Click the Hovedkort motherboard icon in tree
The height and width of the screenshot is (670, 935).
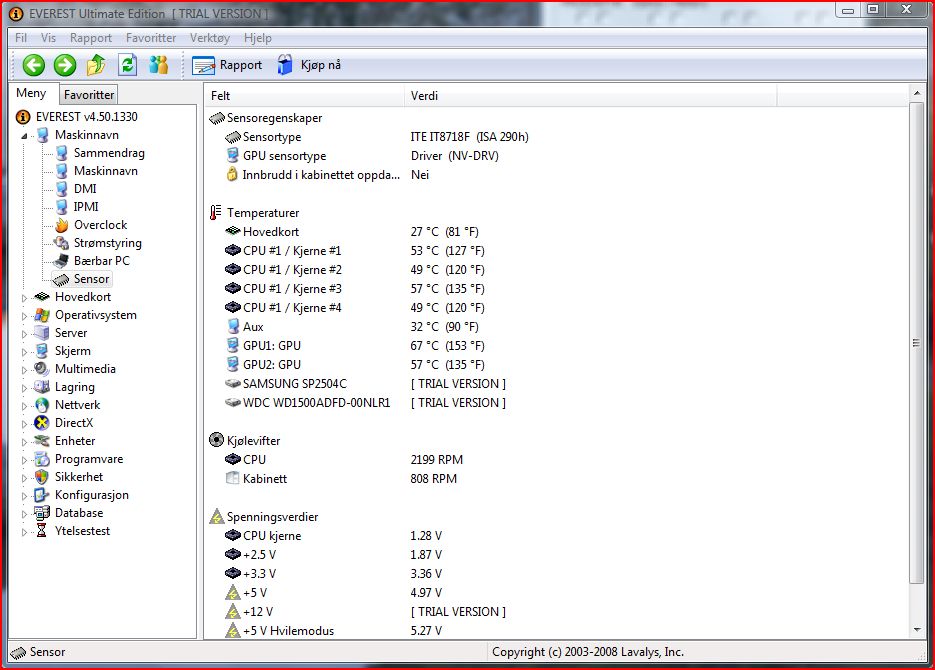[42, 297]
